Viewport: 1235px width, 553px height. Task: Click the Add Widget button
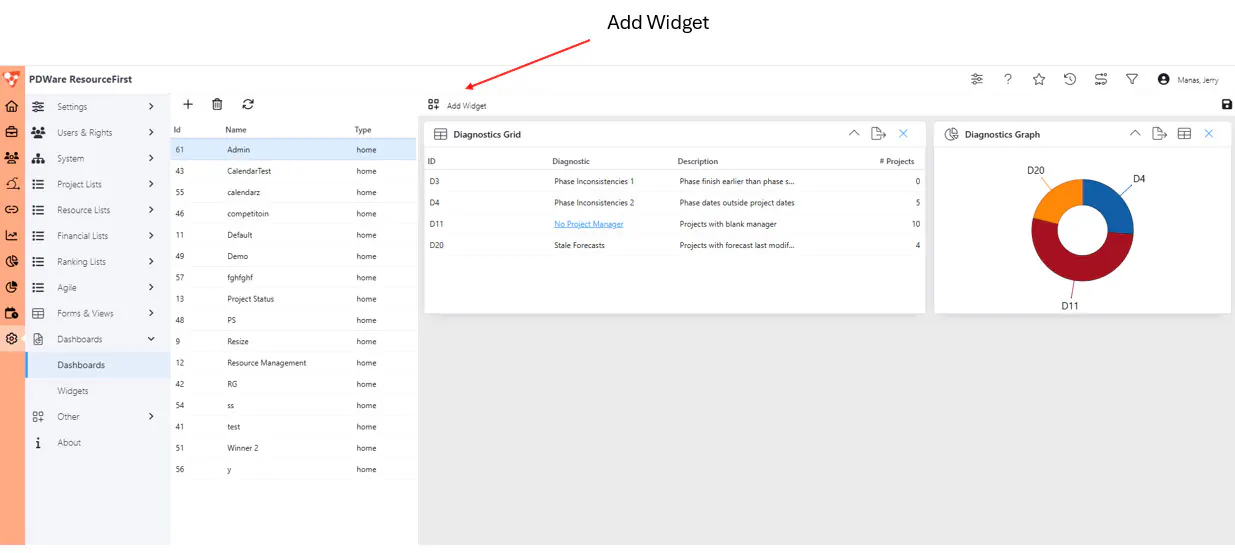(x=457, y=105)
